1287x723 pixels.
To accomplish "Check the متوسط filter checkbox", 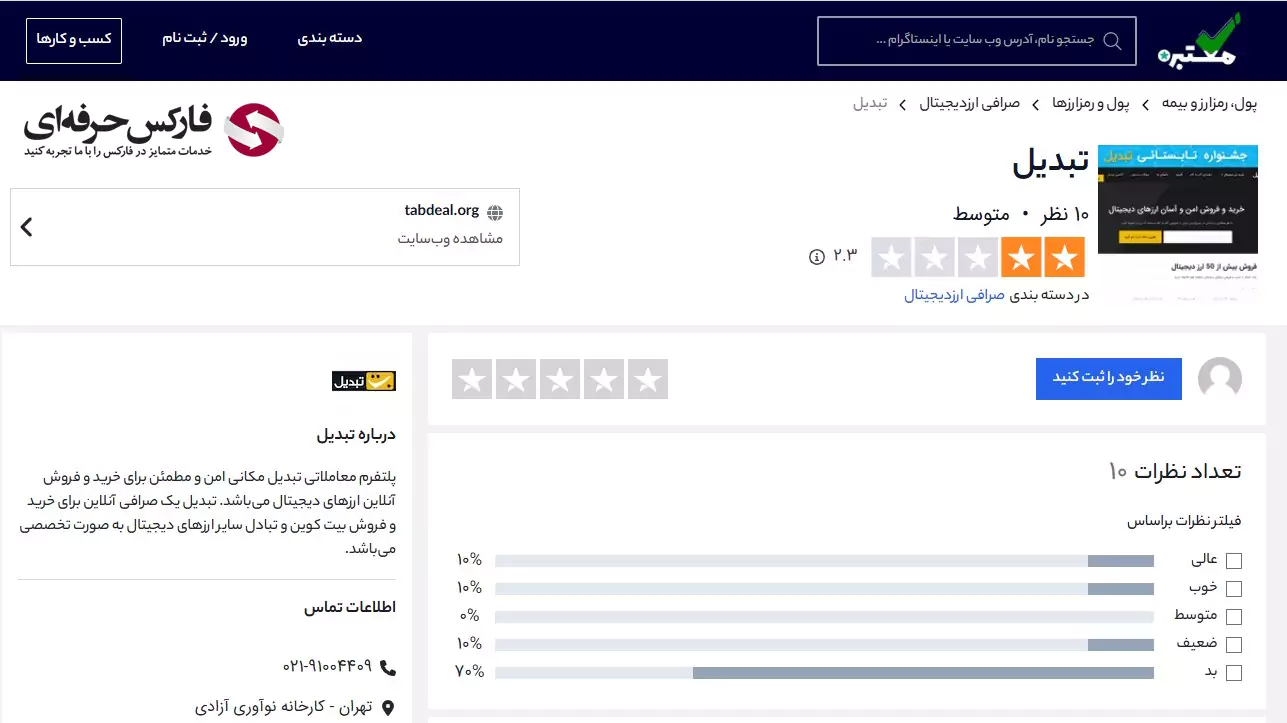I will coord(1233,617).
